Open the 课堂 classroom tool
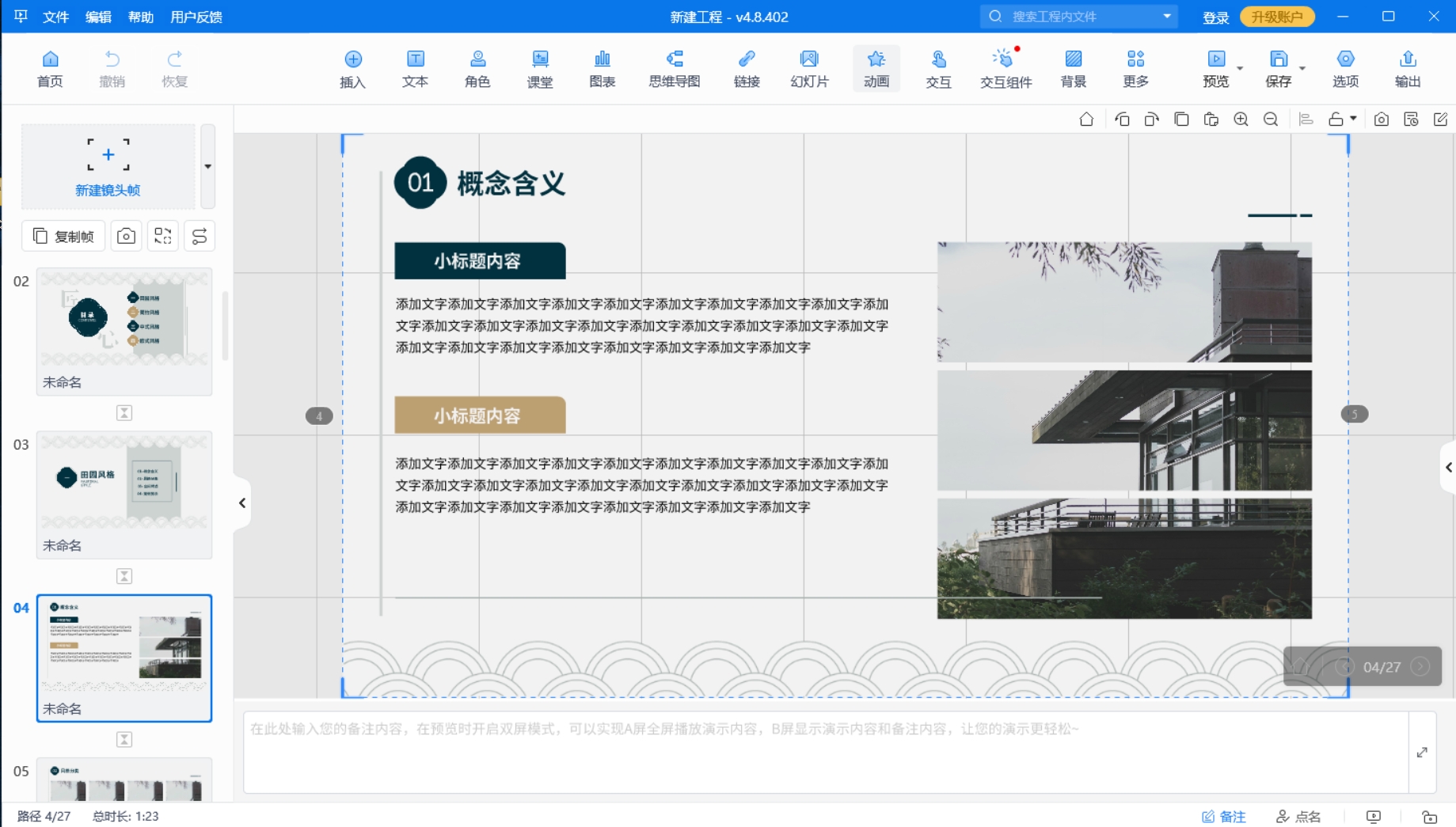Screen dimensions: 1456x827 tap(540, 69)
